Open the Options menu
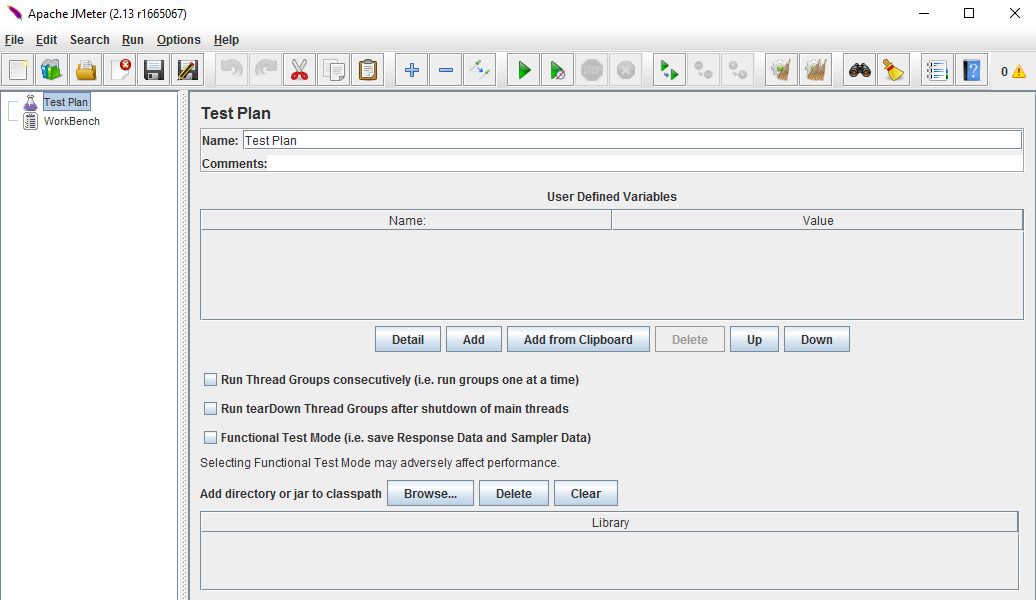Viewport: 1036px width, 600px height. tap(178, 40)
